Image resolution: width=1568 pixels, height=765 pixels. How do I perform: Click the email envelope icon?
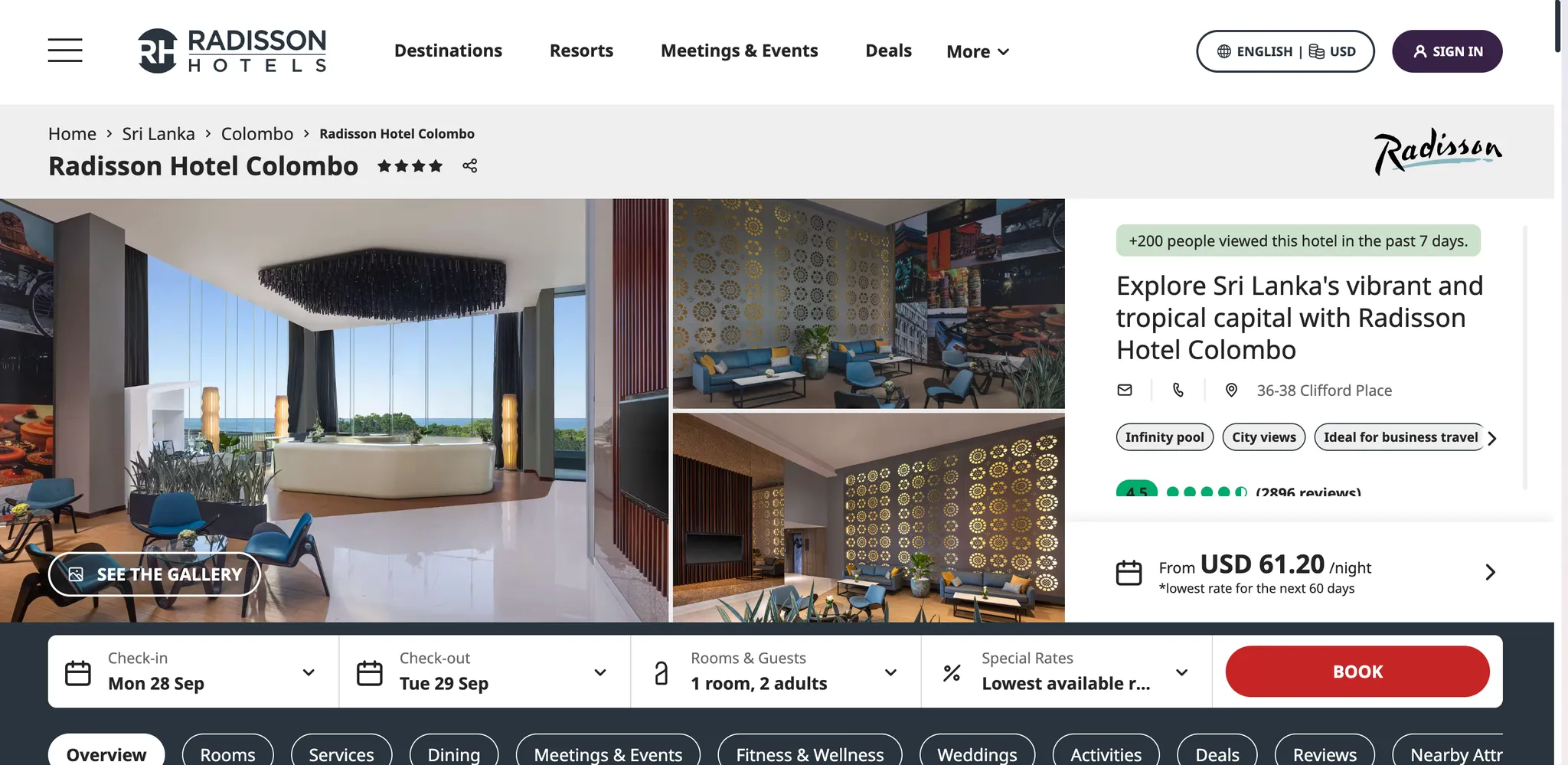[x=1125, y=390]
